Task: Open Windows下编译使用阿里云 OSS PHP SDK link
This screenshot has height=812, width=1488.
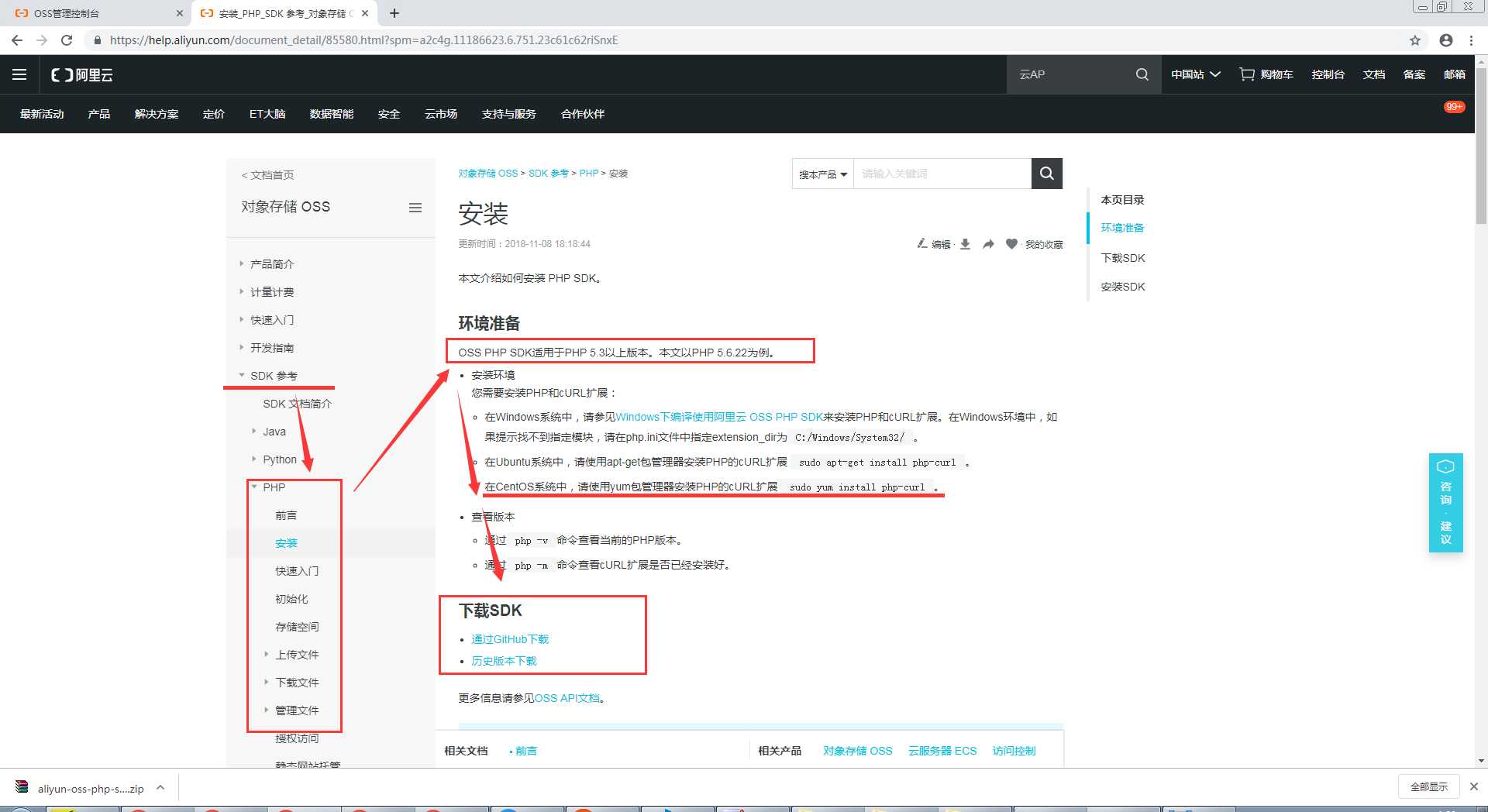Action: coord(719,417)
